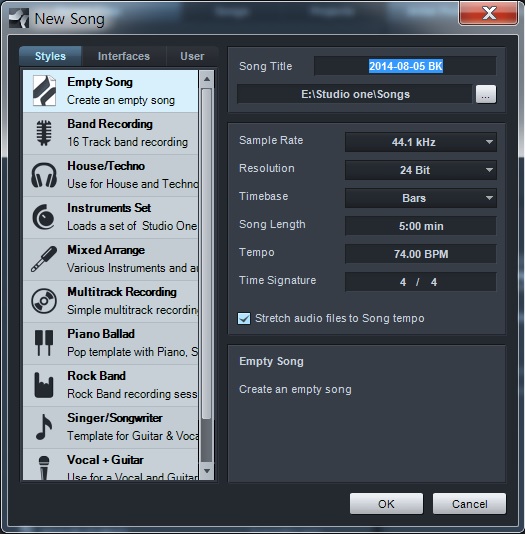Click the template list scroll down arrow

207,471
